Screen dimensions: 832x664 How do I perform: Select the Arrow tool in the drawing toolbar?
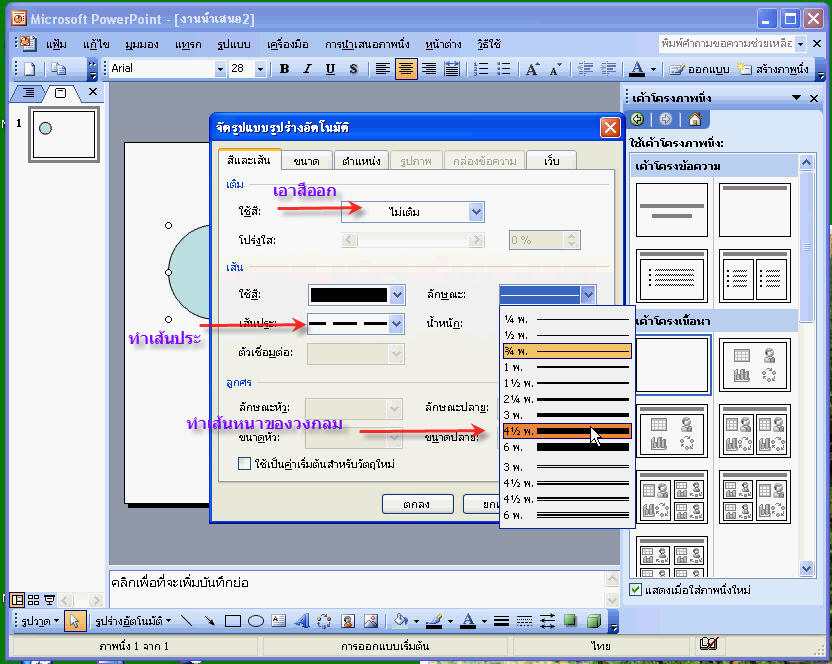210,620
